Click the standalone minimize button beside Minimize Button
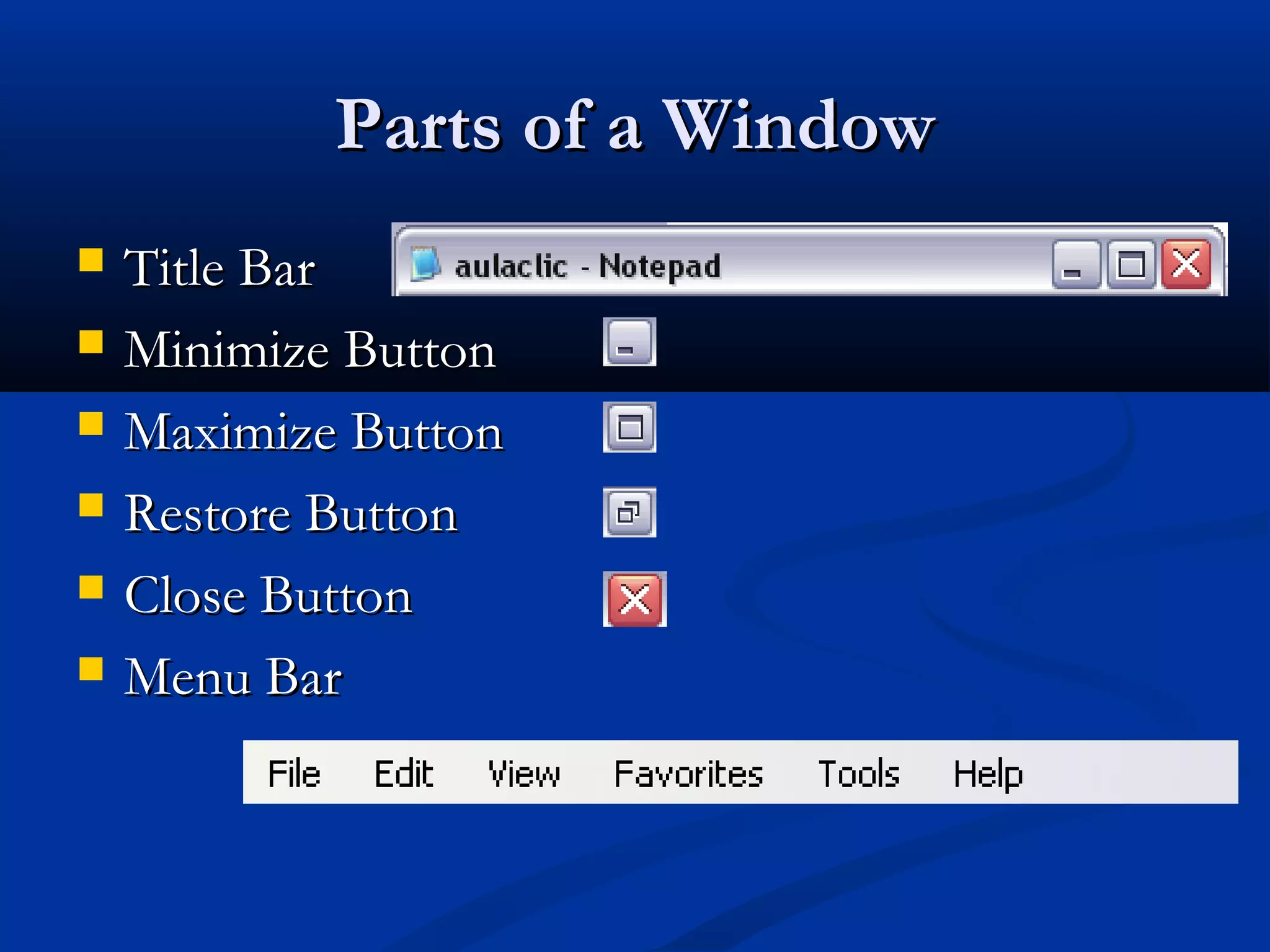1270x952 pixels. point(629,342)
